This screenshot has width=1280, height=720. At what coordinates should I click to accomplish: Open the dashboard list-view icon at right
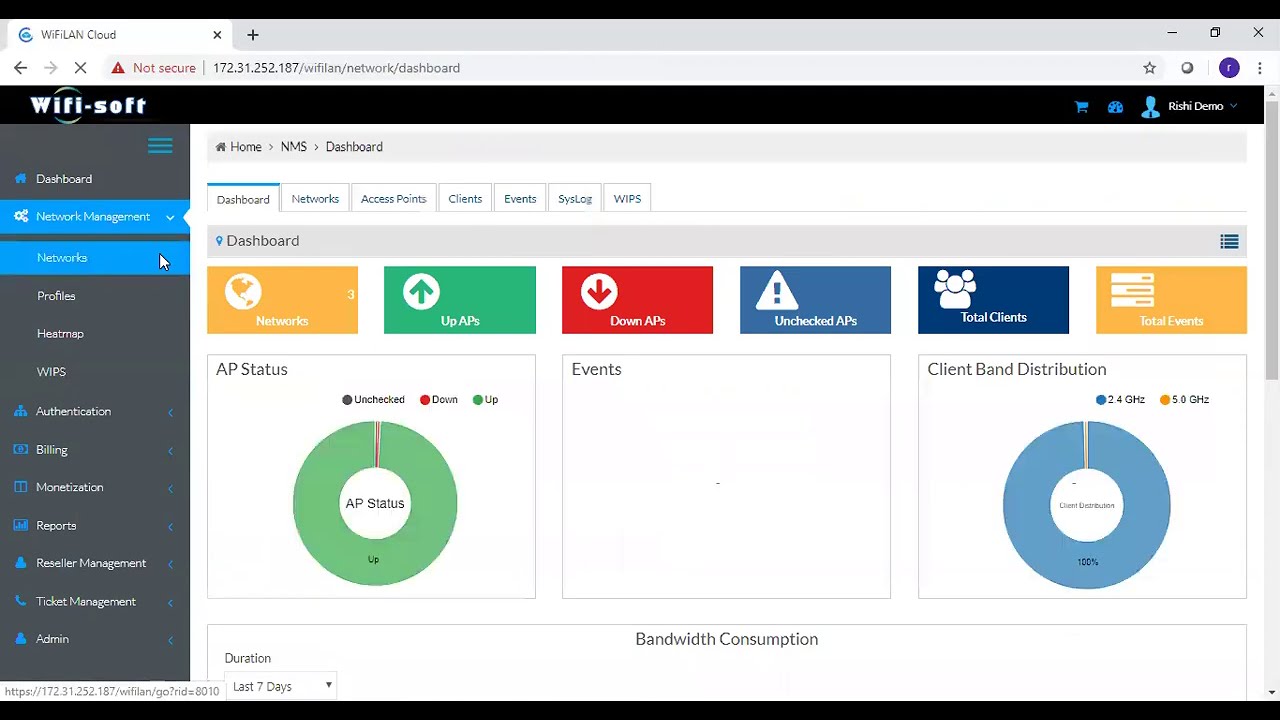[1229, 242]
